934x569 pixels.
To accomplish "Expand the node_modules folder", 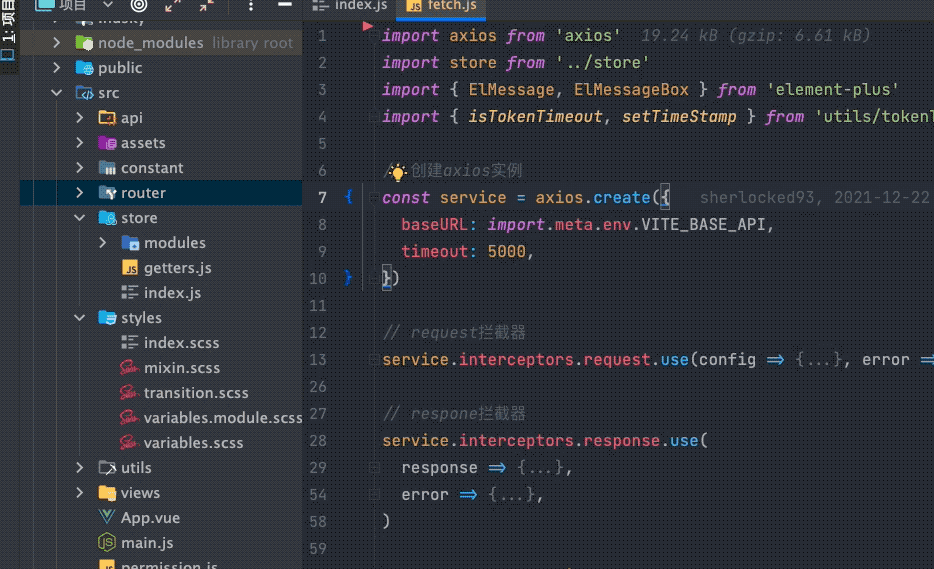I will pyautogui.click(x=57, y=43).
